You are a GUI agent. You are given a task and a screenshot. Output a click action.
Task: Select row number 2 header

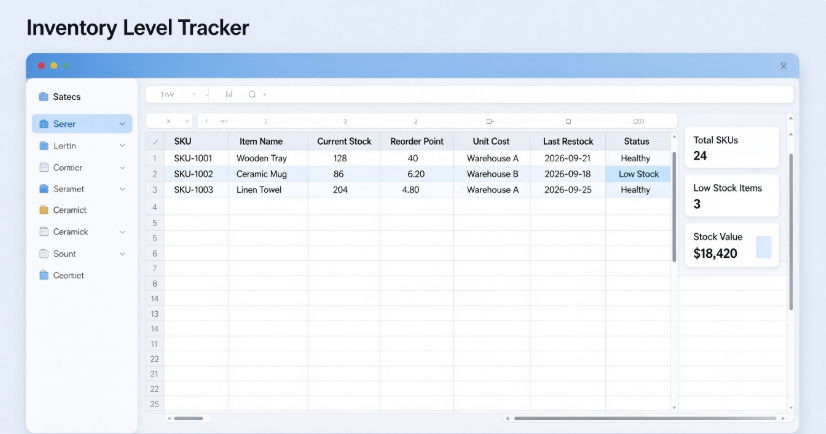coord(155,174)
